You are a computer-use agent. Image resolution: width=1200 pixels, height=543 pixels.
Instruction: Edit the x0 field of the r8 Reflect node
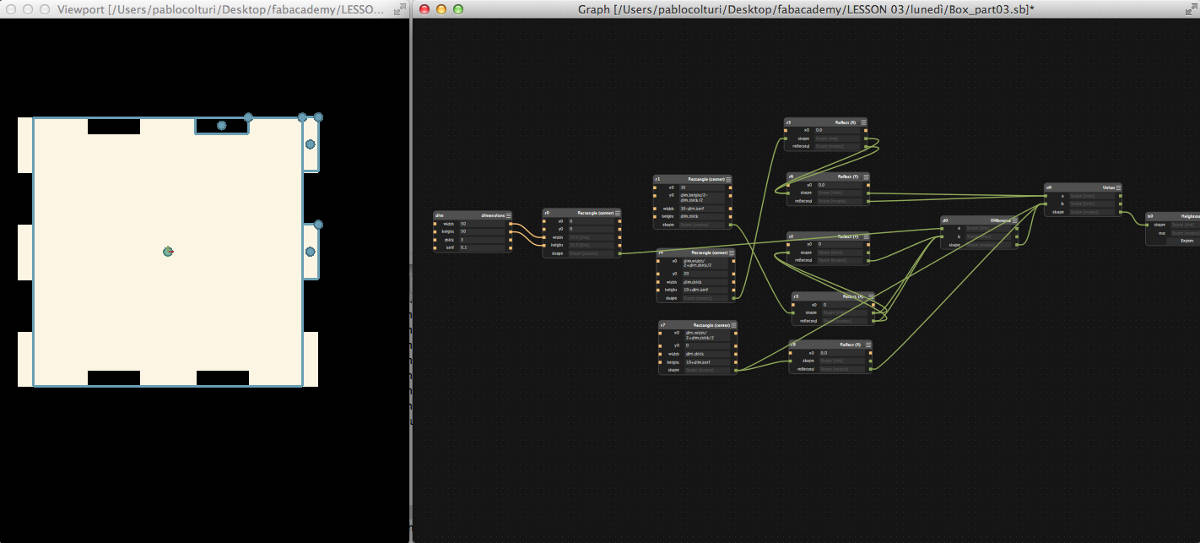point(843,353)
